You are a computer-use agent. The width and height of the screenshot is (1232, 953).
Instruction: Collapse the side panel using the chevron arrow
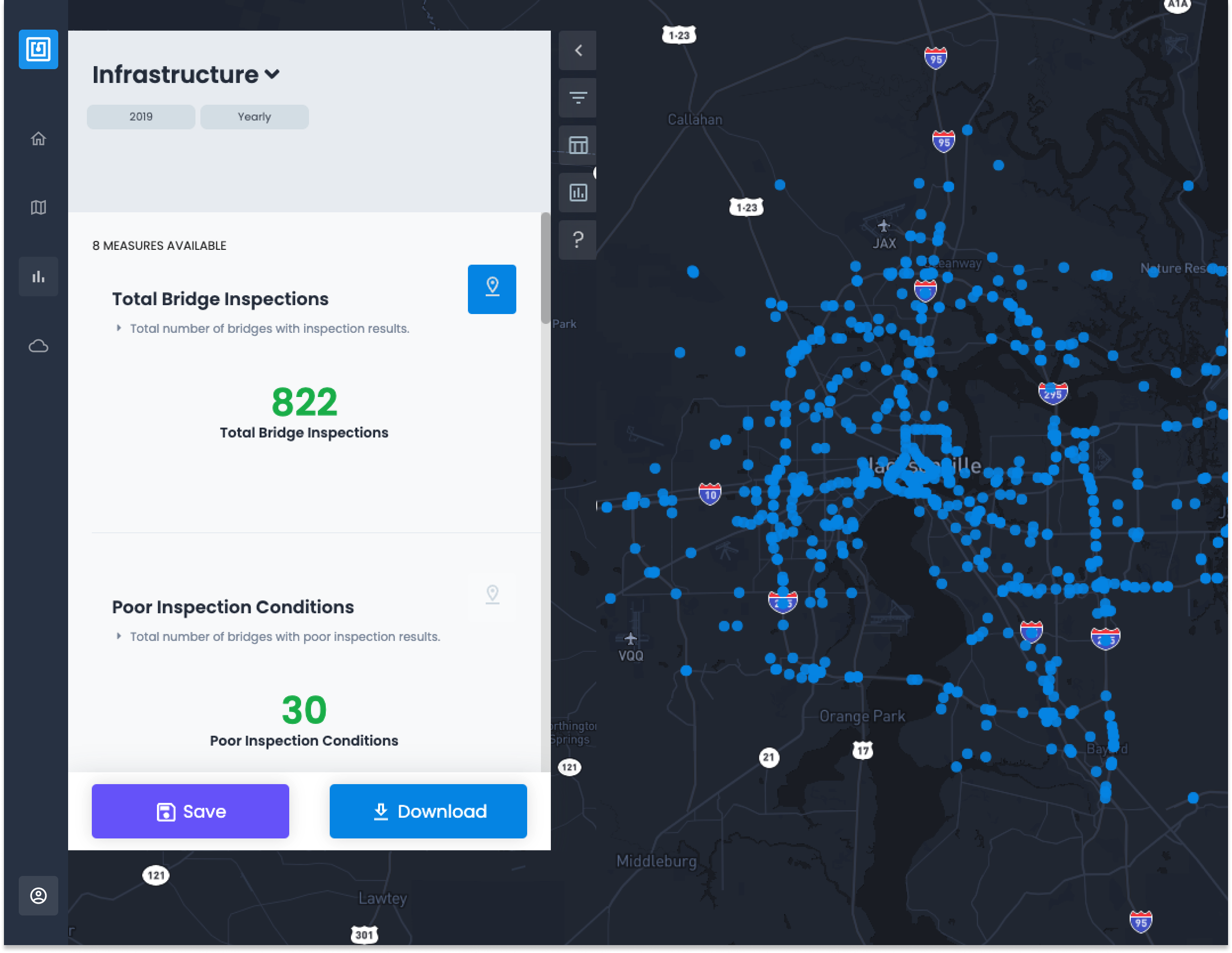[x=577, y=50]
